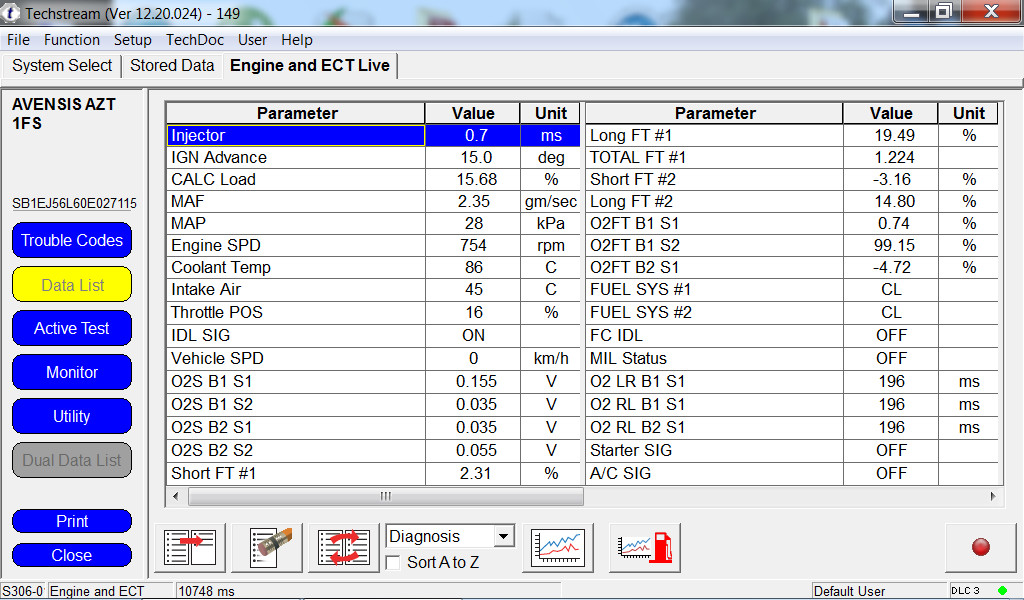The height and width of the screenshot is (600, 1024).
Task: Select the Engine SPD parameter row
Action: click(x=296, y=246)
